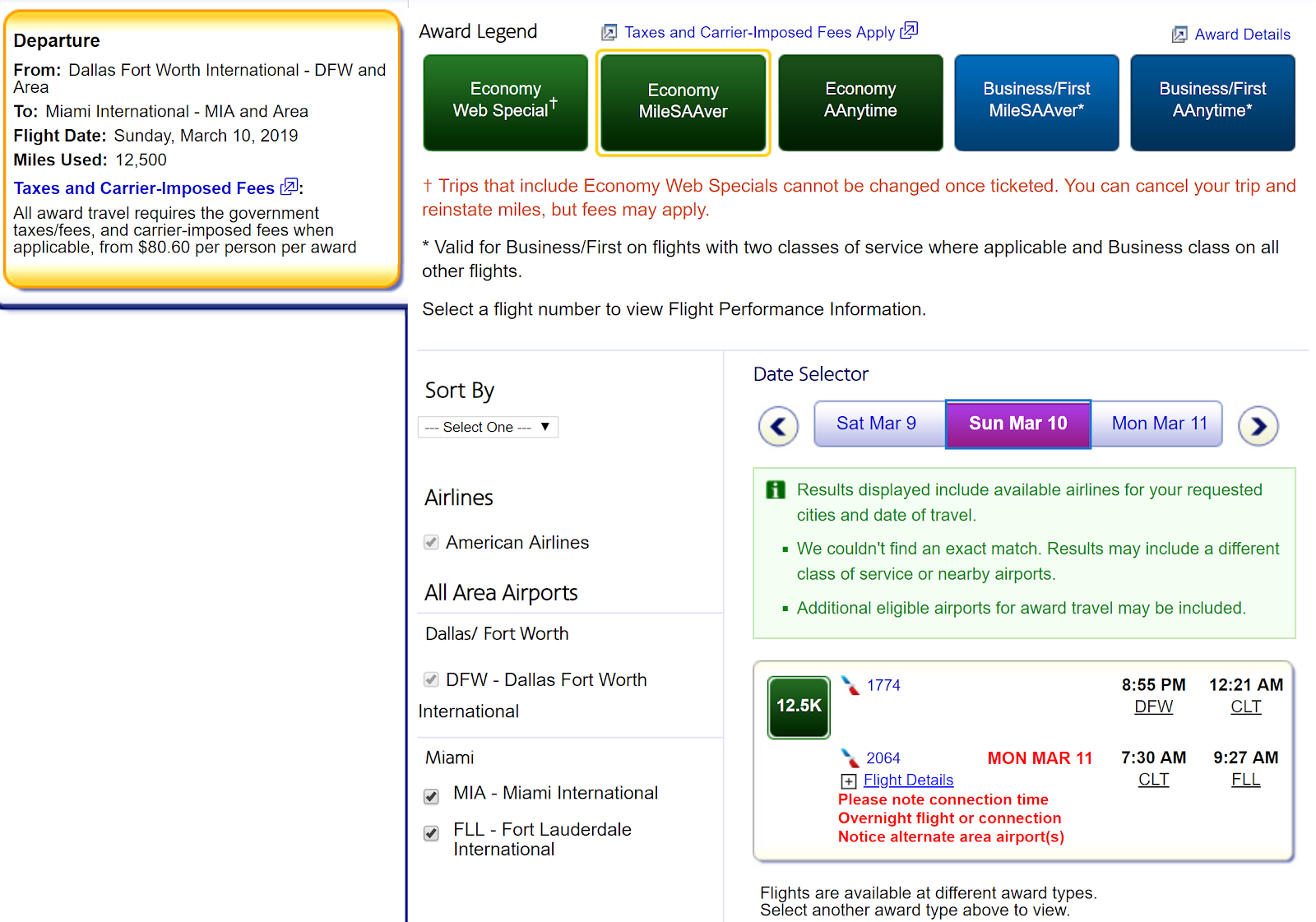Click 8:55 PM departure time
The image size is (1316, 922).
(x=1153, y=685)
